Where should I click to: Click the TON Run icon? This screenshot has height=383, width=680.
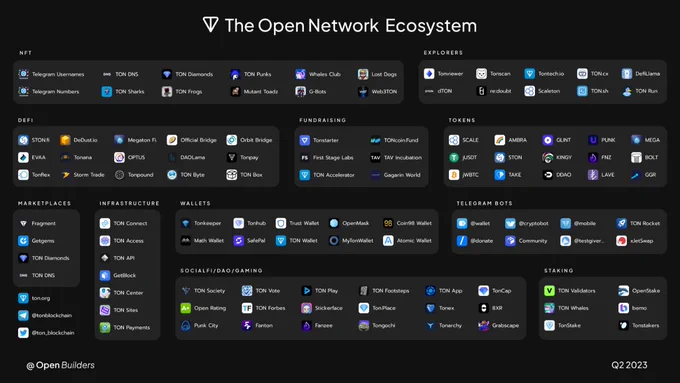click(627, 91)
